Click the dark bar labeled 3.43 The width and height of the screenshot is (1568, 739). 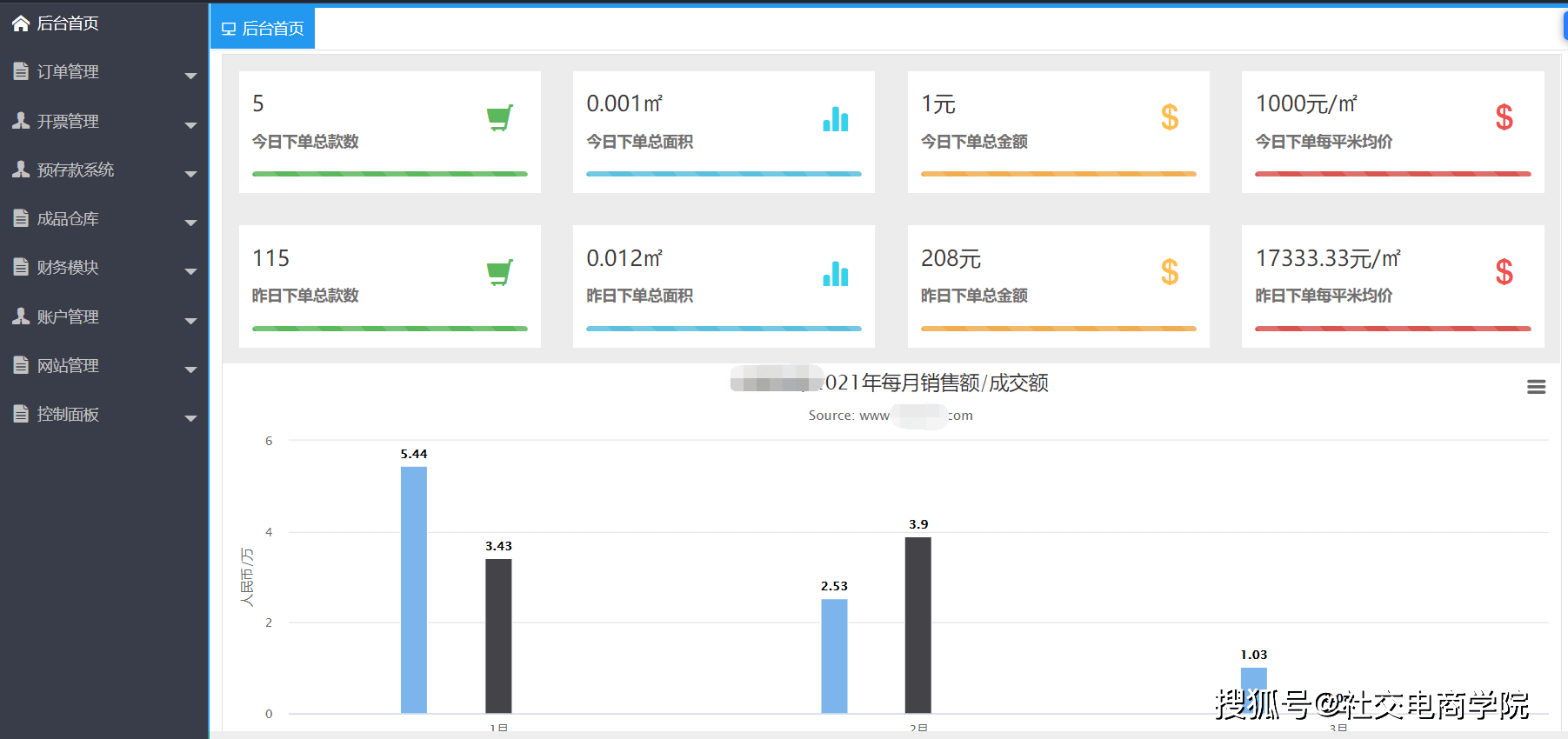click(x=498, y=636)
